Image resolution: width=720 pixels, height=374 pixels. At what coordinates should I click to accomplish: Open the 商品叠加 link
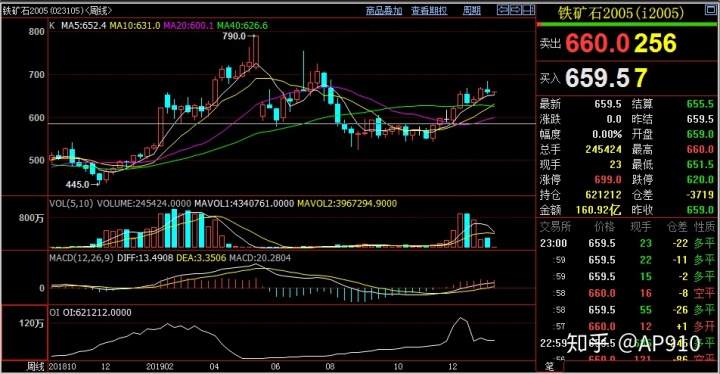384,11
